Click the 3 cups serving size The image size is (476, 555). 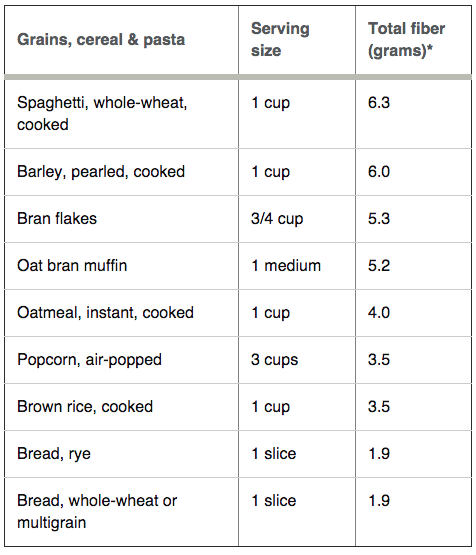275,360
